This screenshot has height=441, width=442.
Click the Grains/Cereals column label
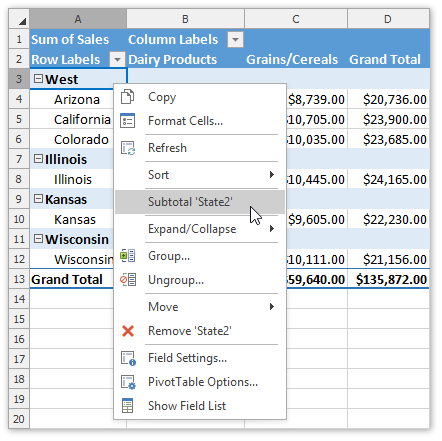pyautogui.click(x=296, y=59)
